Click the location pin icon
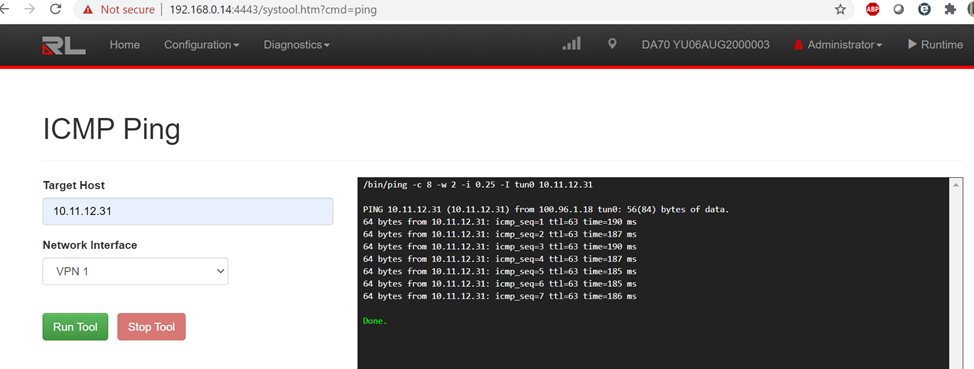 [x=612, y=44]
